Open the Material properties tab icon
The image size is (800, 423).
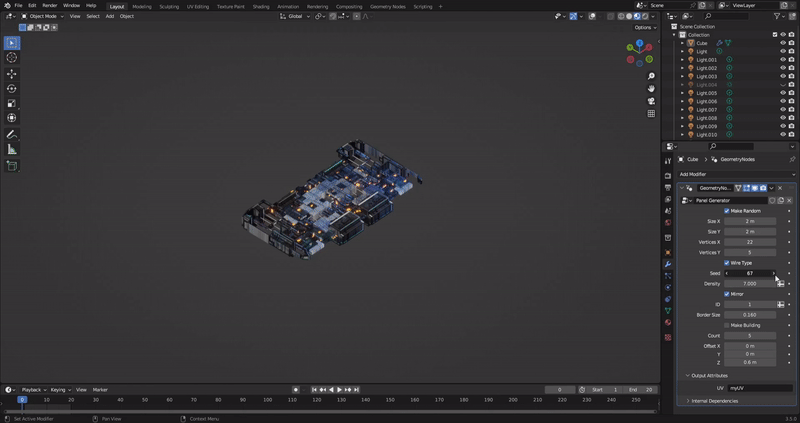click(668, 322)
